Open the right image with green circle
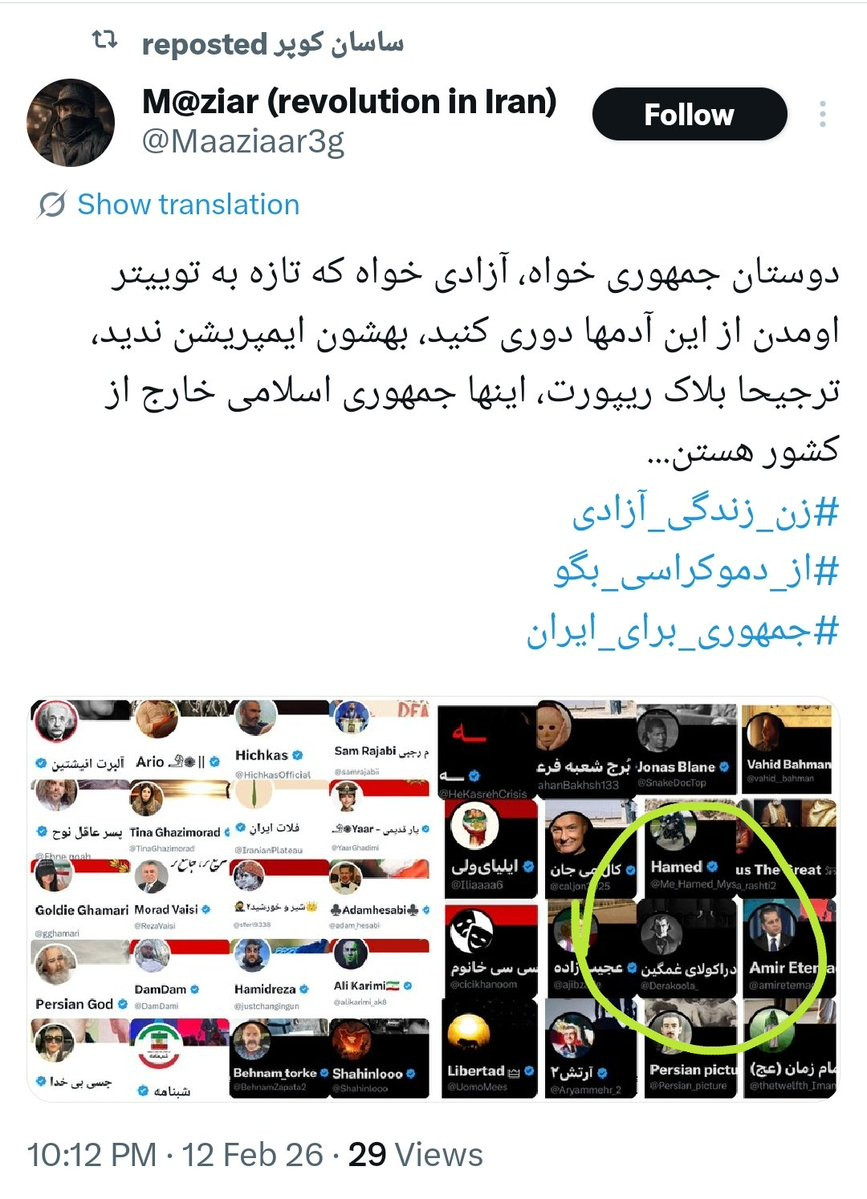Viewport: 867px width, 1199px height. tap(638, 899)
